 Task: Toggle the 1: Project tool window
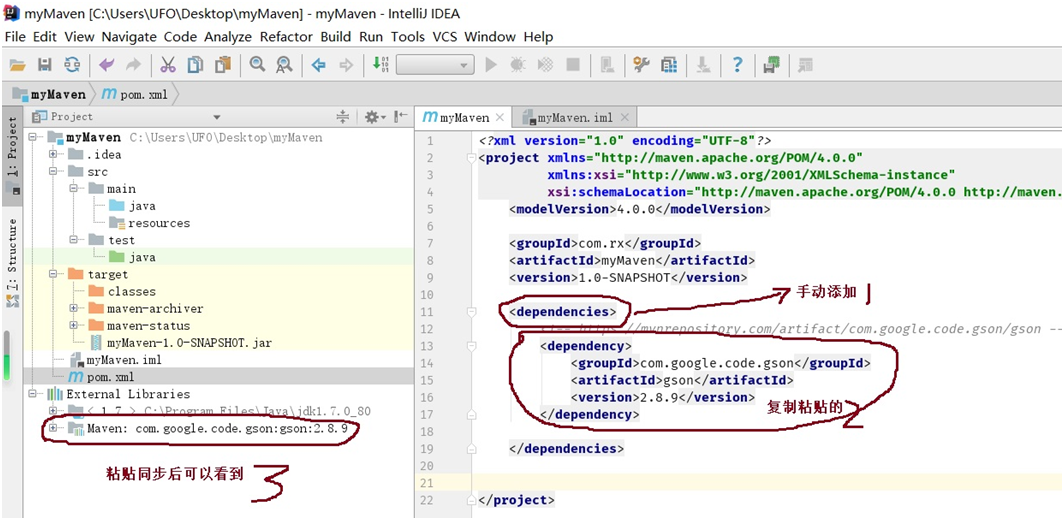[12, 155]
